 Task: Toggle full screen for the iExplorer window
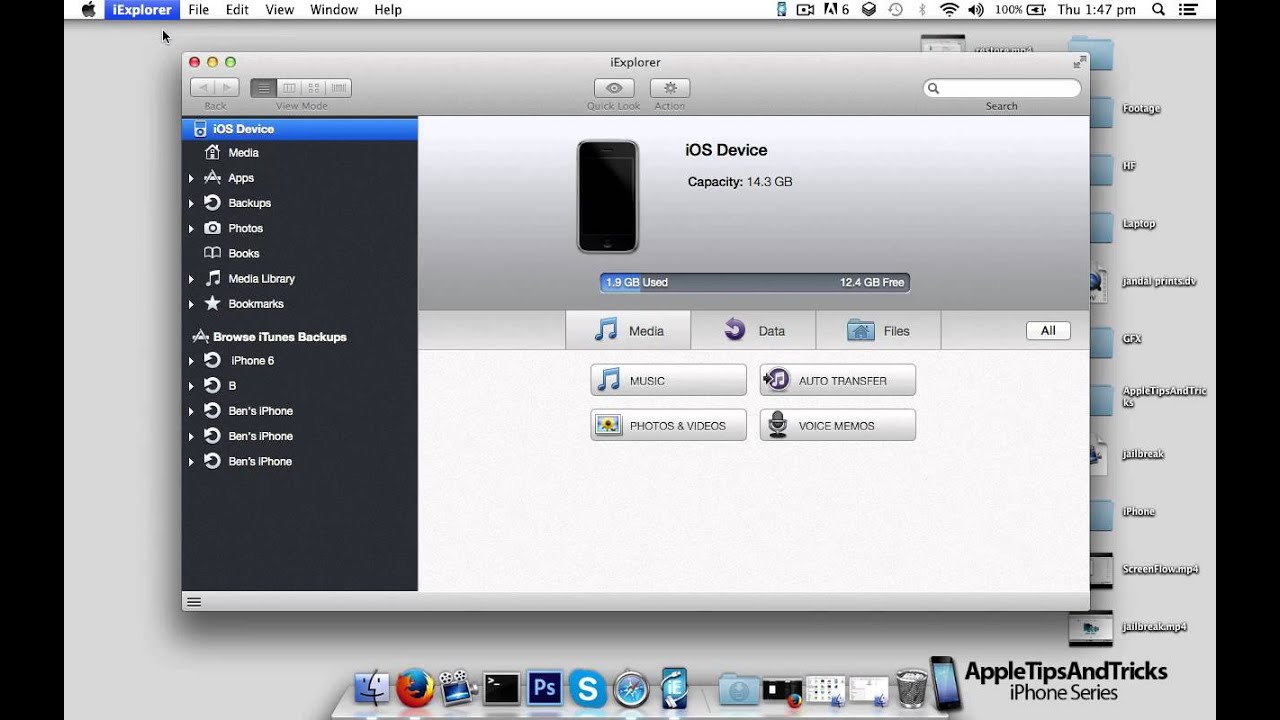[x=1079, y=62]
